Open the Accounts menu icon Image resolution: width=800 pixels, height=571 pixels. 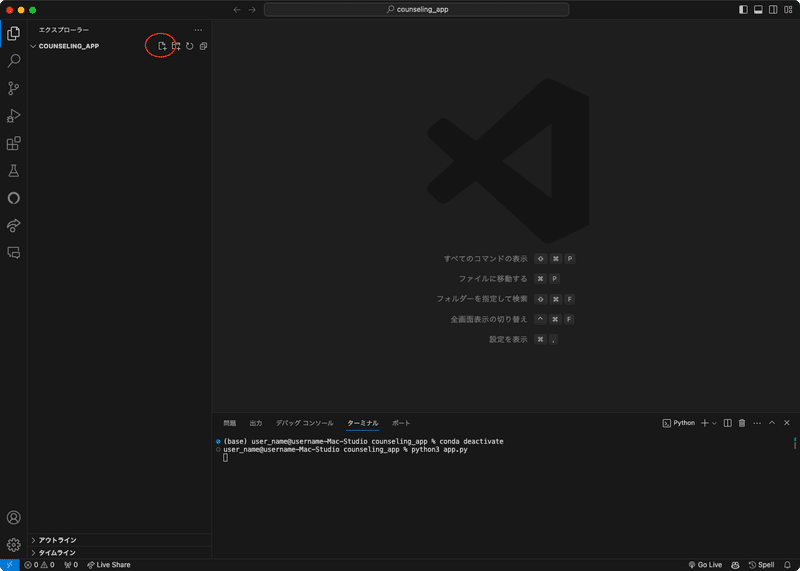pos(14,517)
